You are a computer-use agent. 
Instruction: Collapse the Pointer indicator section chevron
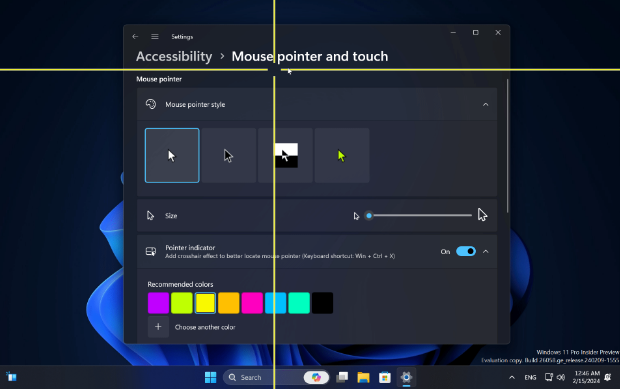[486, 251]
